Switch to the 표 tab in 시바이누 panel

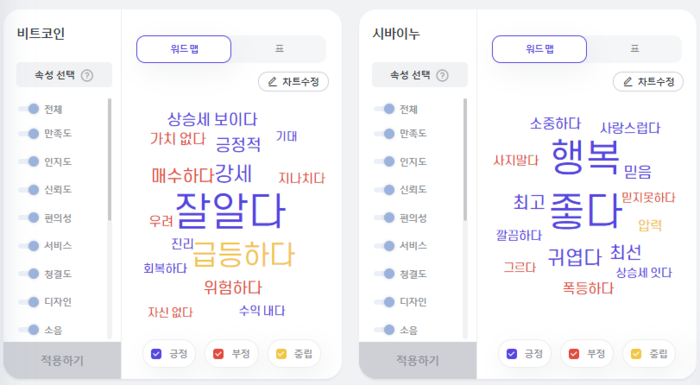(x=635, y=49)
